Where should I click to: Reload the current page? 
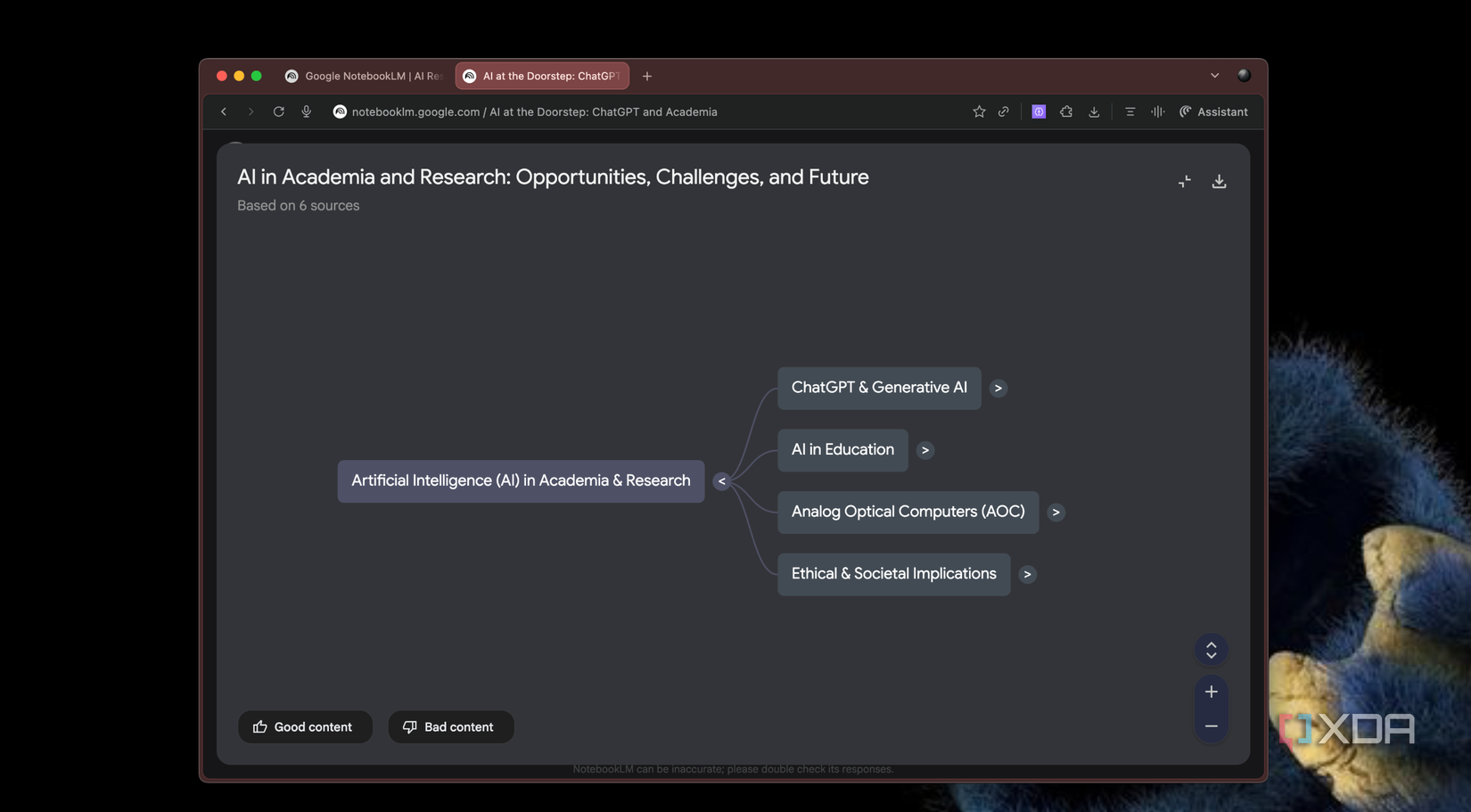[278, 112]
